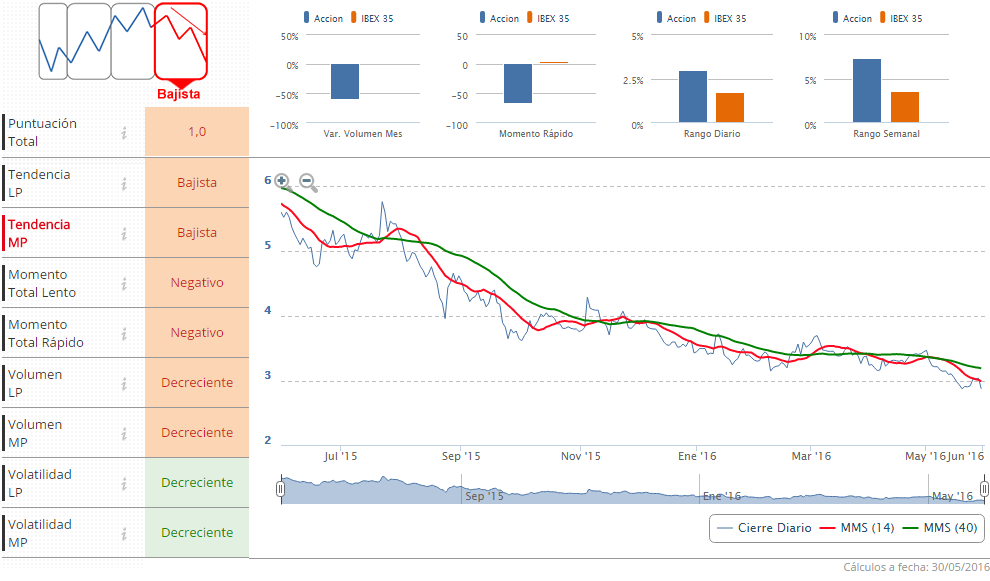Click the orange IBEX 35 bar in Rango Diario
The image size is (990, 581).
730,107
